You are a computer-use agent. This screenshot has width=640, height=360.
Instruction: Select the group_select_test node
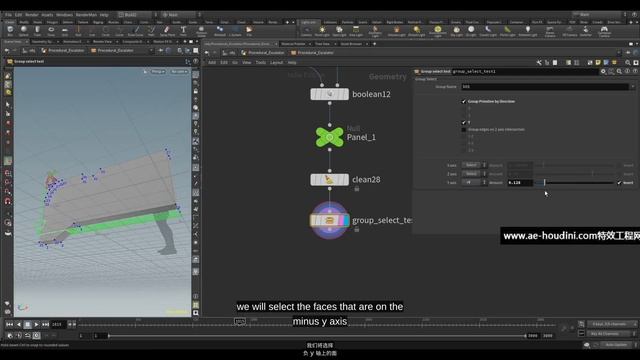coord(329,220)
